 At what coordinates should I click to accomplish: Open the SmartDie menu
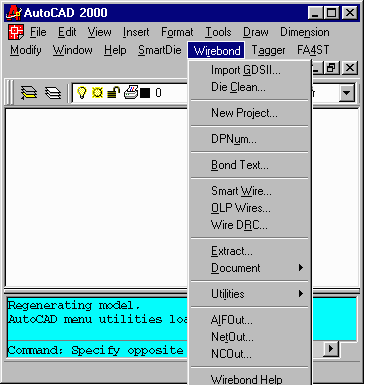click(x=160, y=50)
